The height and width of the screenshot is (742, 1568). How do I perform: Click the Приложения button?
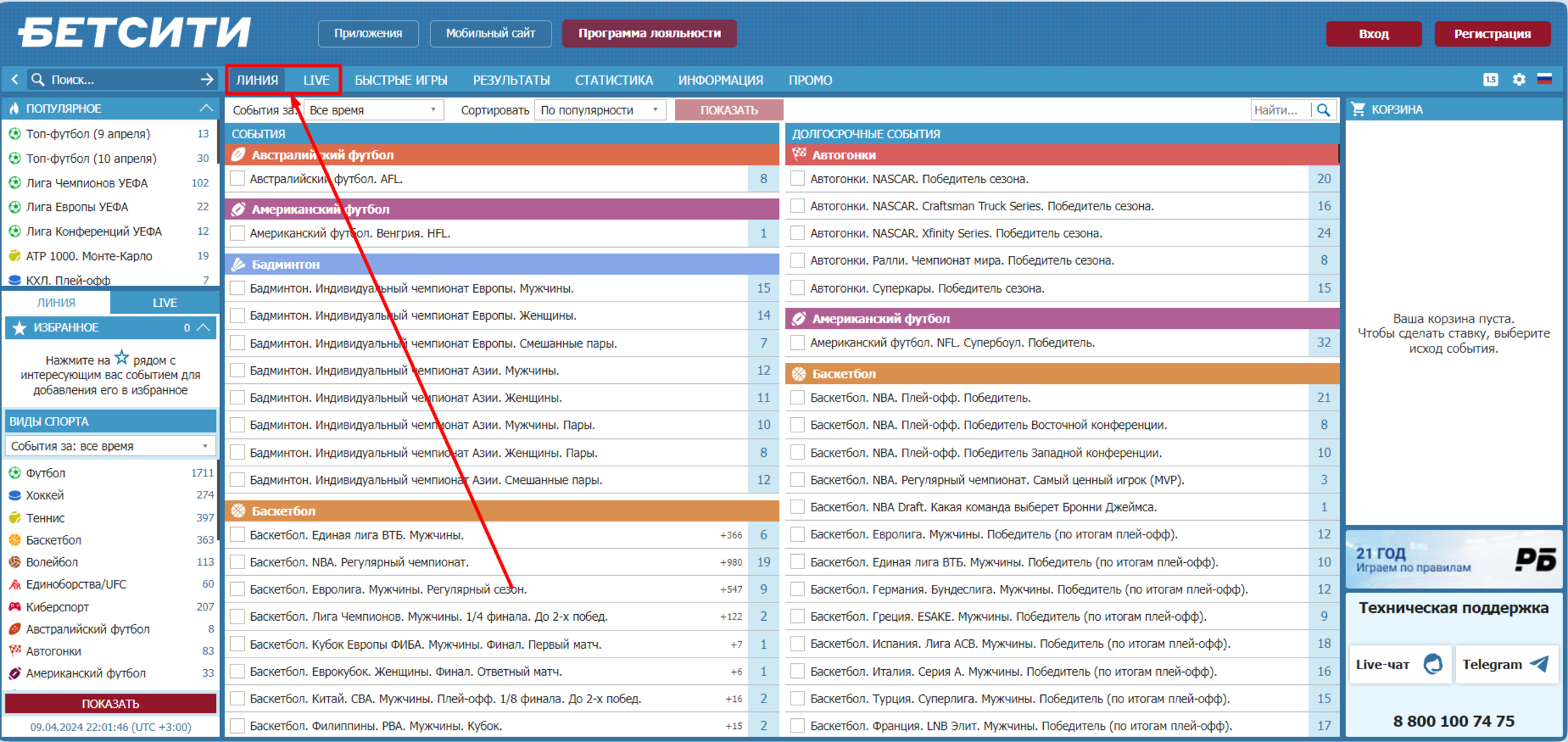pos(368,33)
